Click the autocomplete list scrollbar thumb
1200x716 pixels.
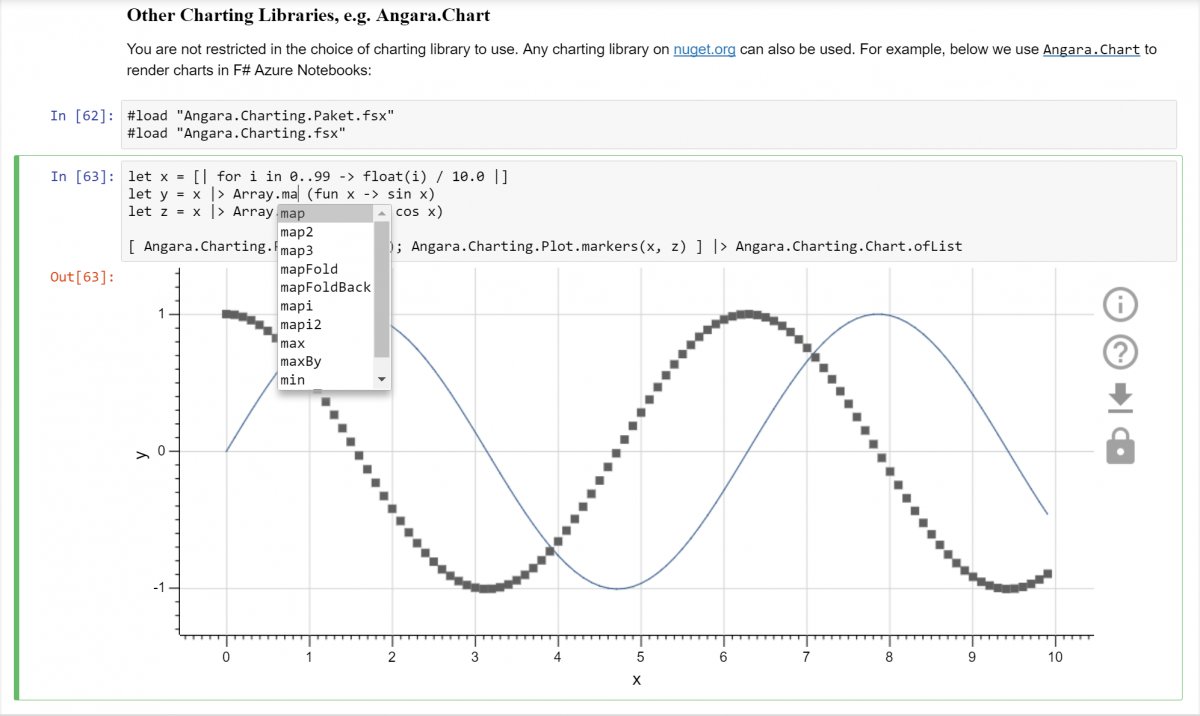tap(381, 289)
